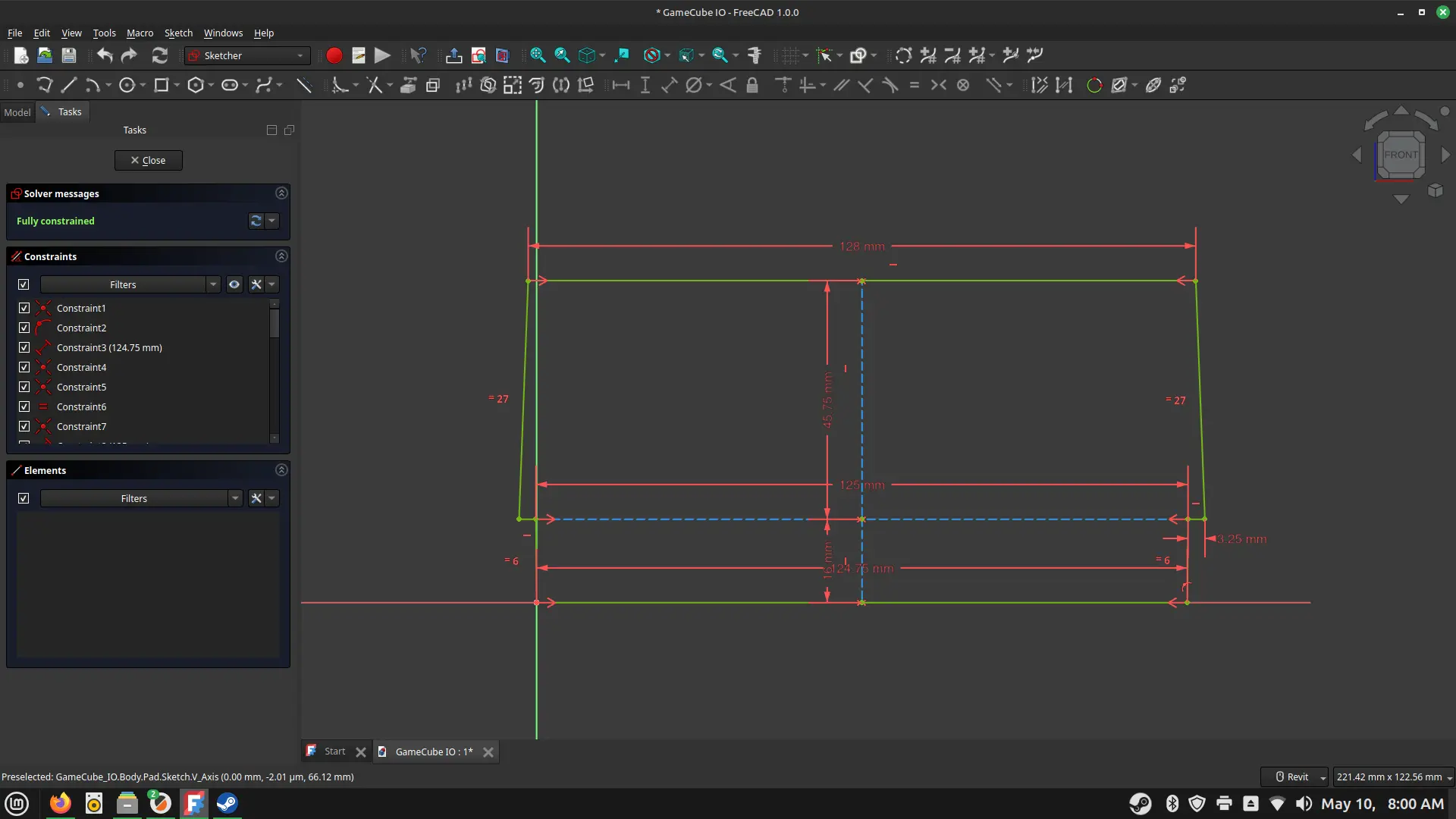Uncheck the Constraint6 checkbox
Viewport: 1456px width, 819px height.
24,406
